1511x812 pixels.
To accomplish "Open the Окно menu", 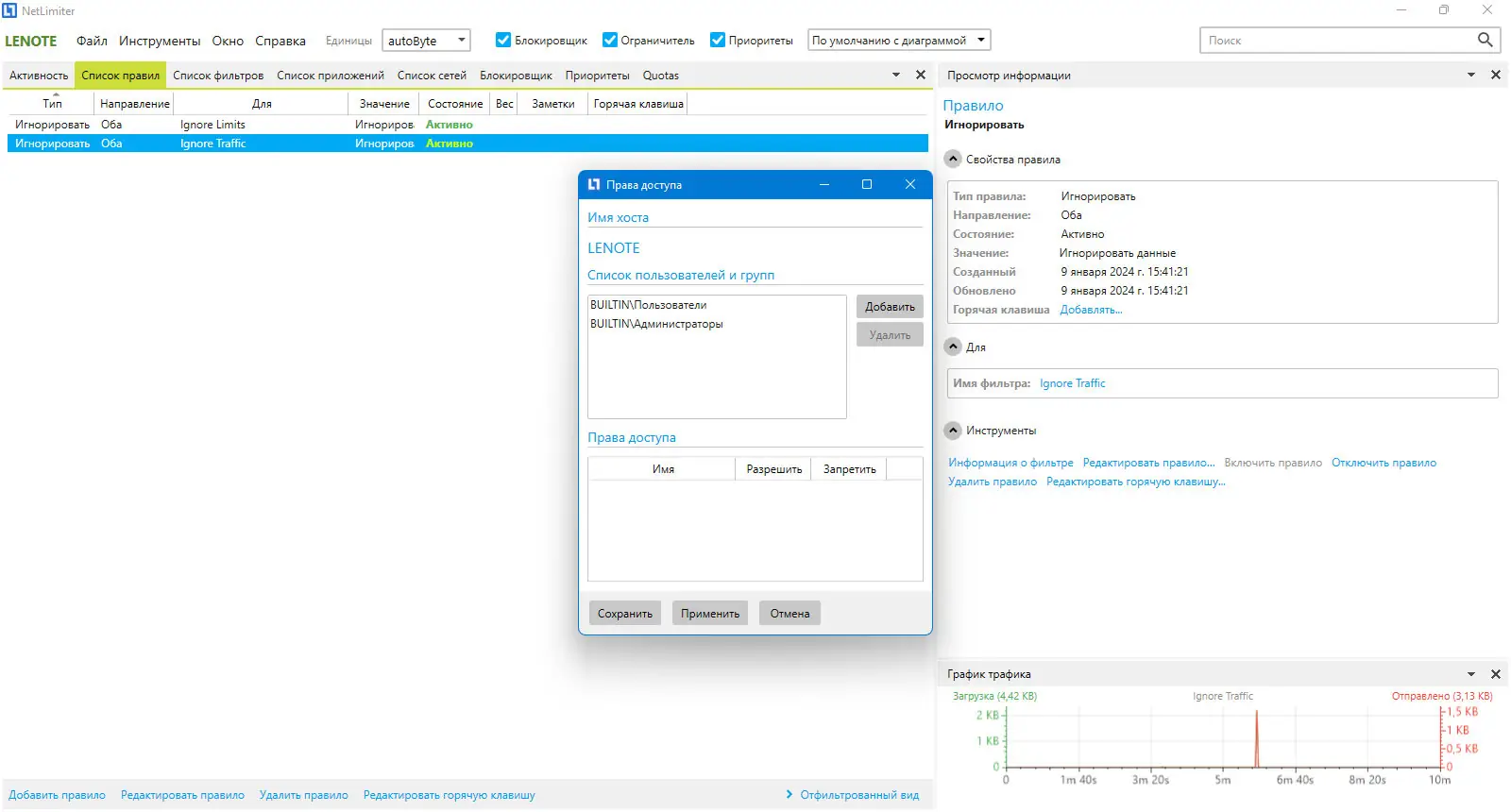I will (228, 41).
